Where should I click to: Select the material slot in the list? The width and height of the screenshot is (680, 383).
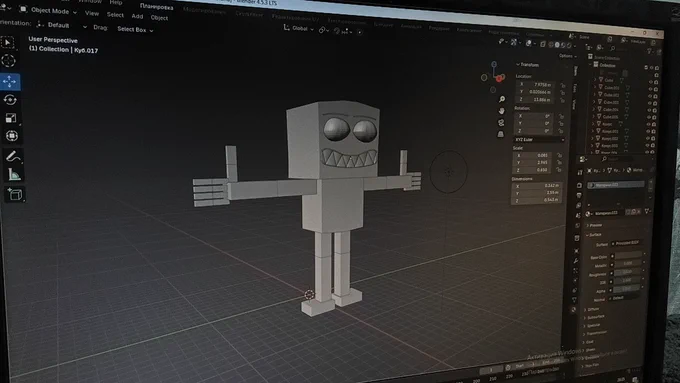point(616,185)
